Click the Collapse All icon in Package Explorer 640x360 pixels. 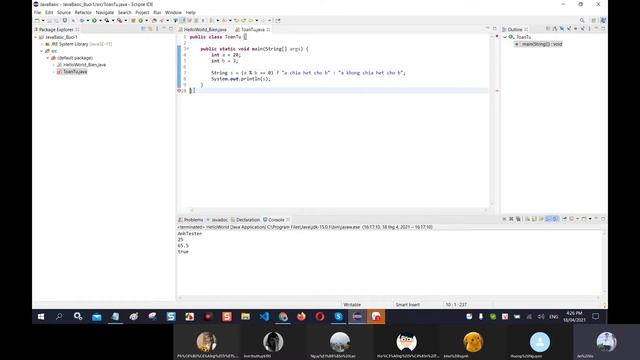click(x=143, y=29)
